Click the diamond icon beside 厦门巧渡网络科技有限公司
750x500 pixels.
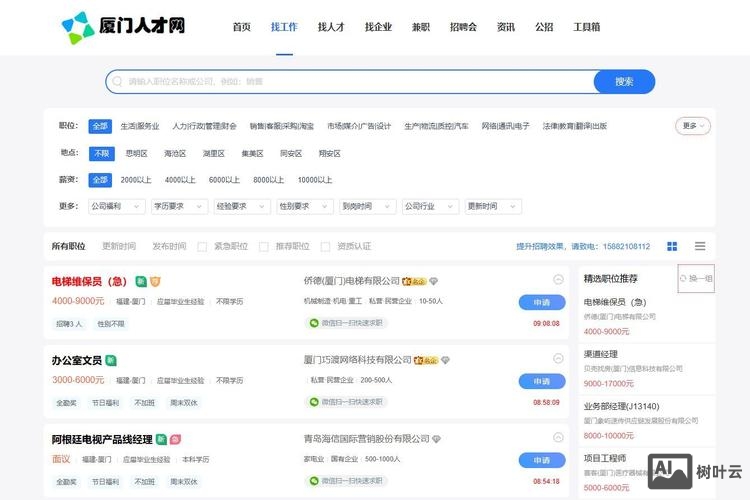pyautogui.click(x=445, y=360)
